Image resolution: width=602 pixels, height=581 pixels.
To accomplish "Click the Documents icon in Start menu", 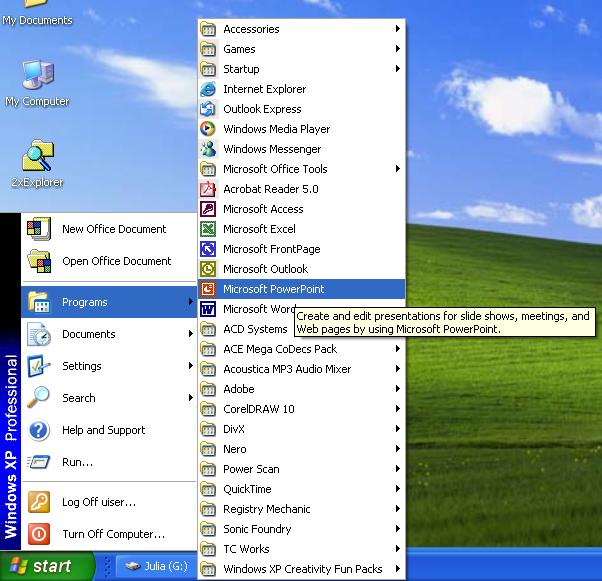I will pyautogui.click(x=39, y=334).
